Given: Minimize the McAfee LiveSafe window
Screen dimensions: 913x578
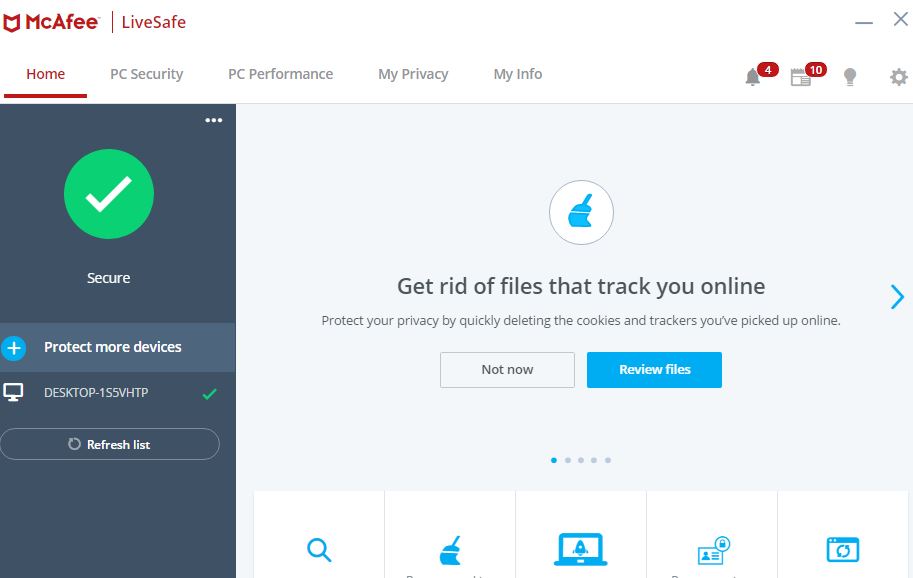Looking at the screenshot, I should (864, 23).
